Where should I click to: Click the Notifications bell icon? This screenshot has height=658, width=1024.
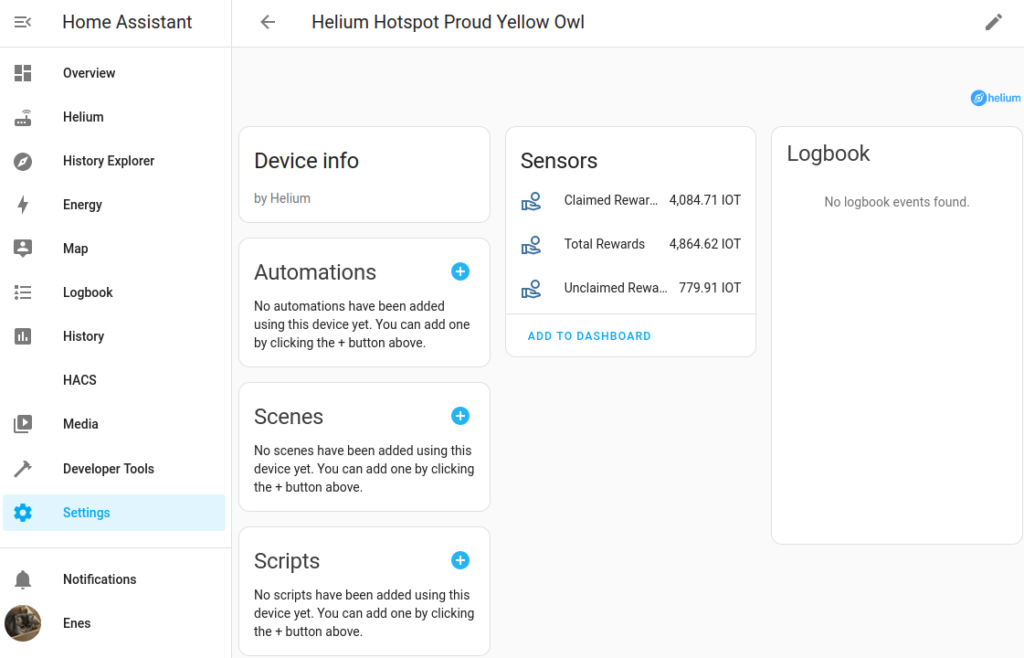point(23,579)
